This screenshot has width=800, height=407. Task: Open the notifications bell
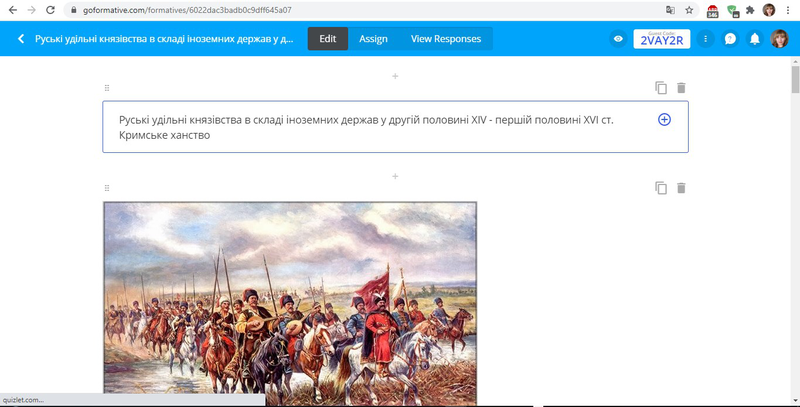(755, 39)
